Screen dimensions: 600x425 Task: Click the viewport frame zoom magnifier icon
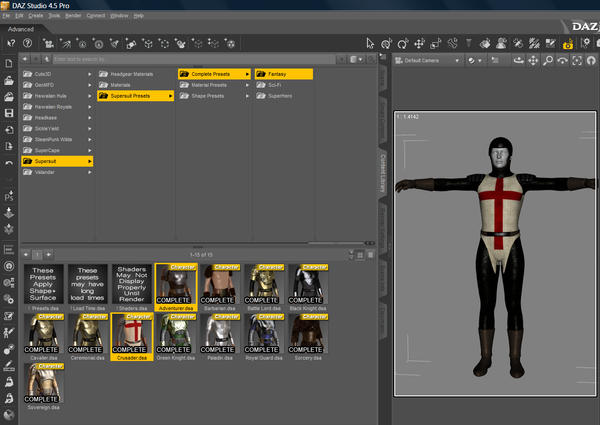[549, 61]
